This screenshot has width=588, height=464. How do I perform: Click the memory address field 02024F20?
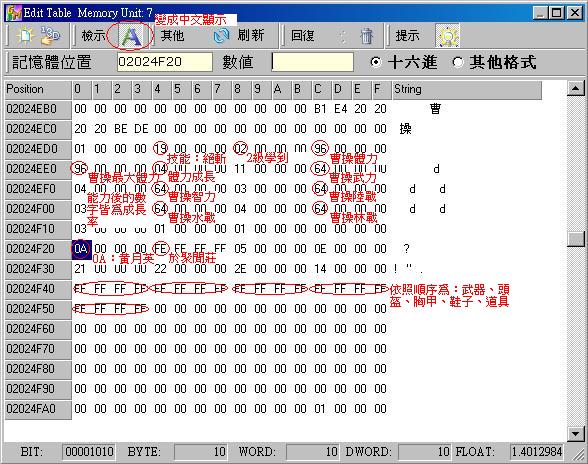(x=165, y=62)
